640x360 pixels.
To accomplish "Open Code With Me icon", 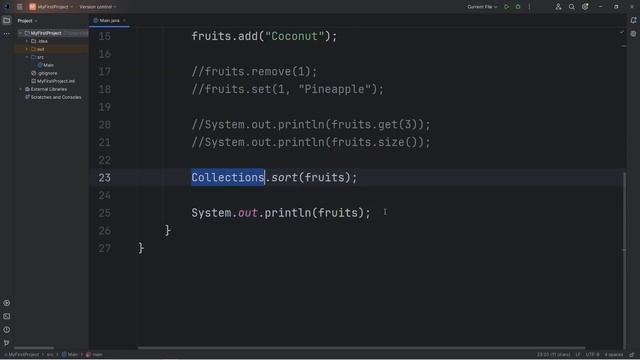I will (x=558, y=7).
